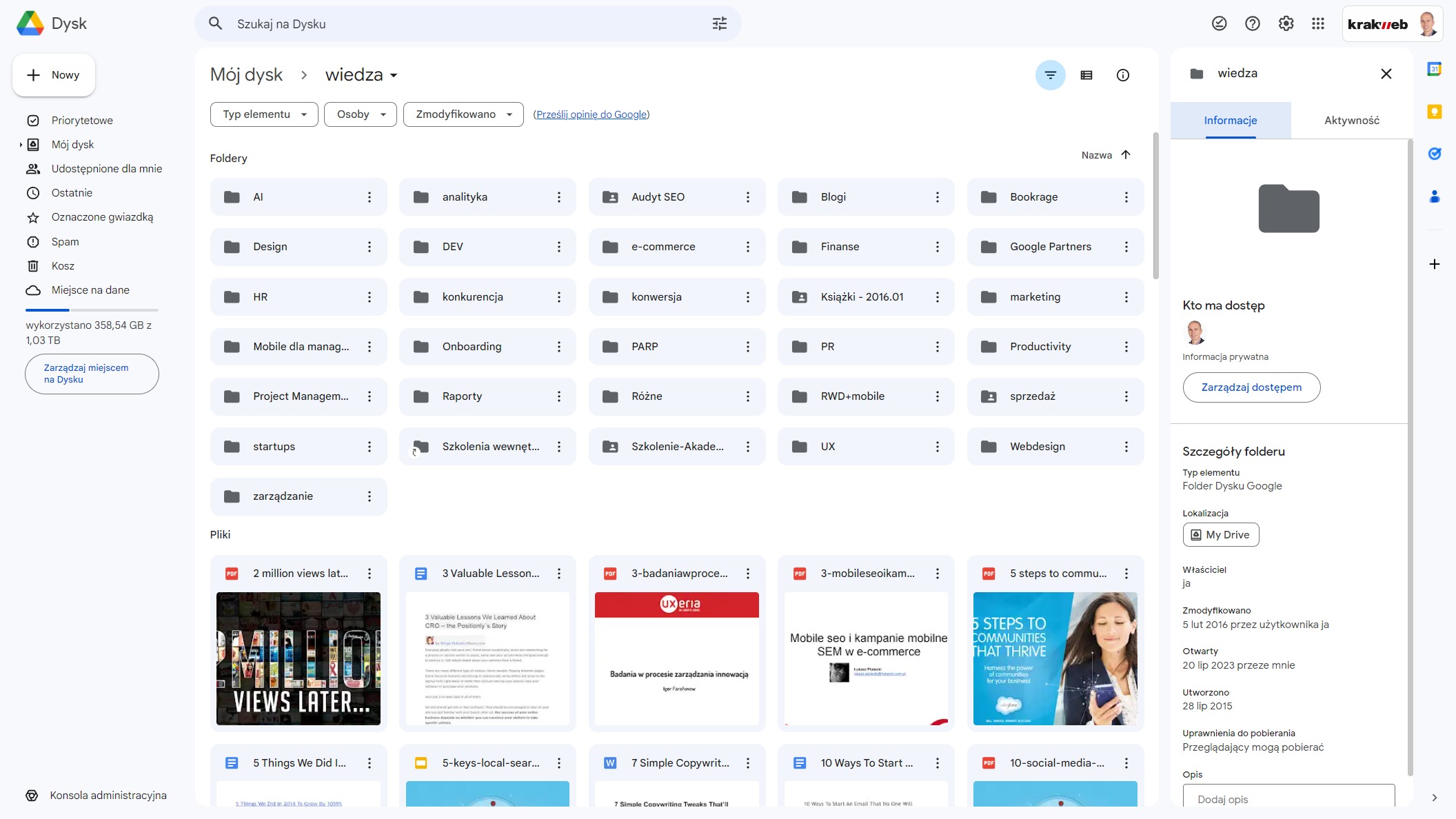Open Google Contacts side panel
Screen dimensions: 1456x819
coord(1435,196)
